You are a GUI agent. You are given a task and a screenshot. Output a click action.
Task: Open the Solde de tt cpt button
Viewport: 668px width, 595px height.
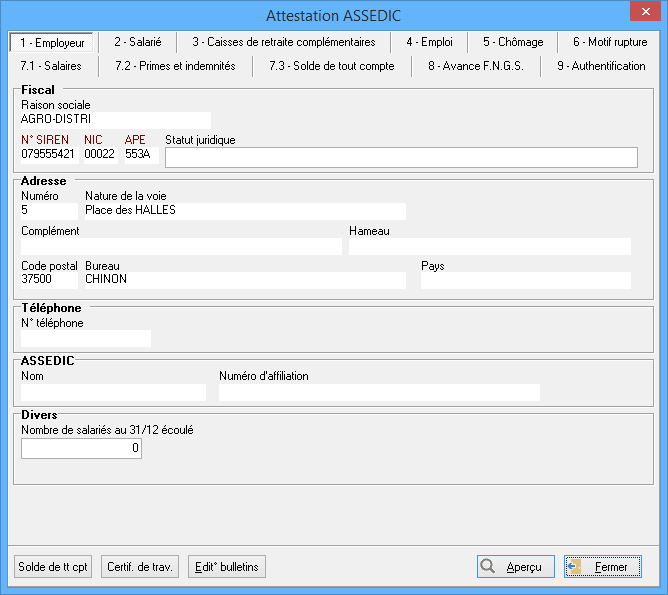tap(53, 567)
